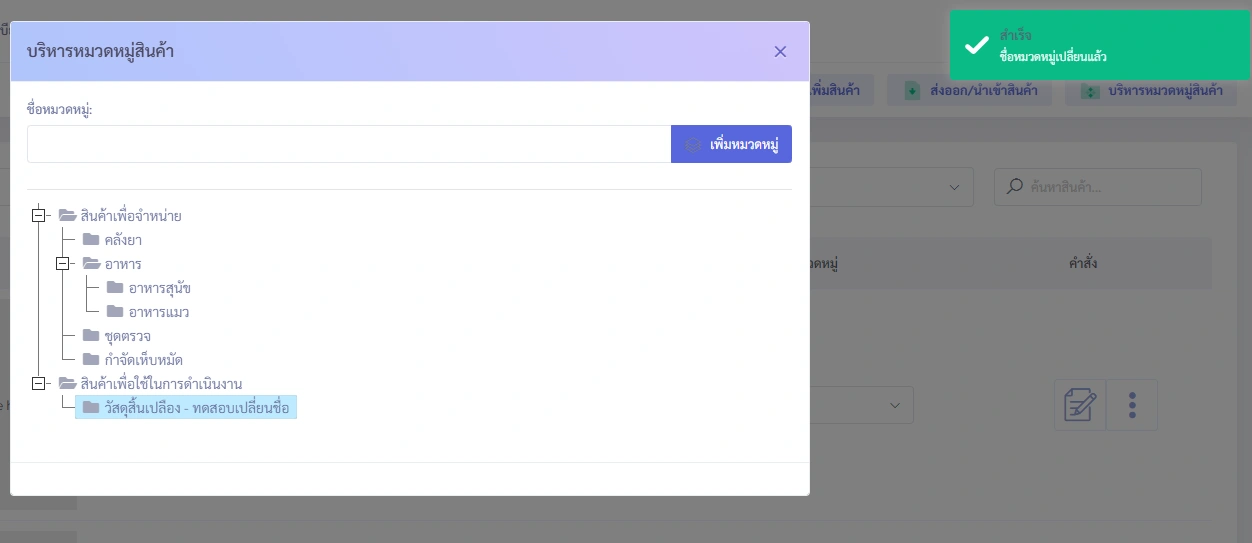Click the success checkmark icon in notification

(x=976, y=46)
